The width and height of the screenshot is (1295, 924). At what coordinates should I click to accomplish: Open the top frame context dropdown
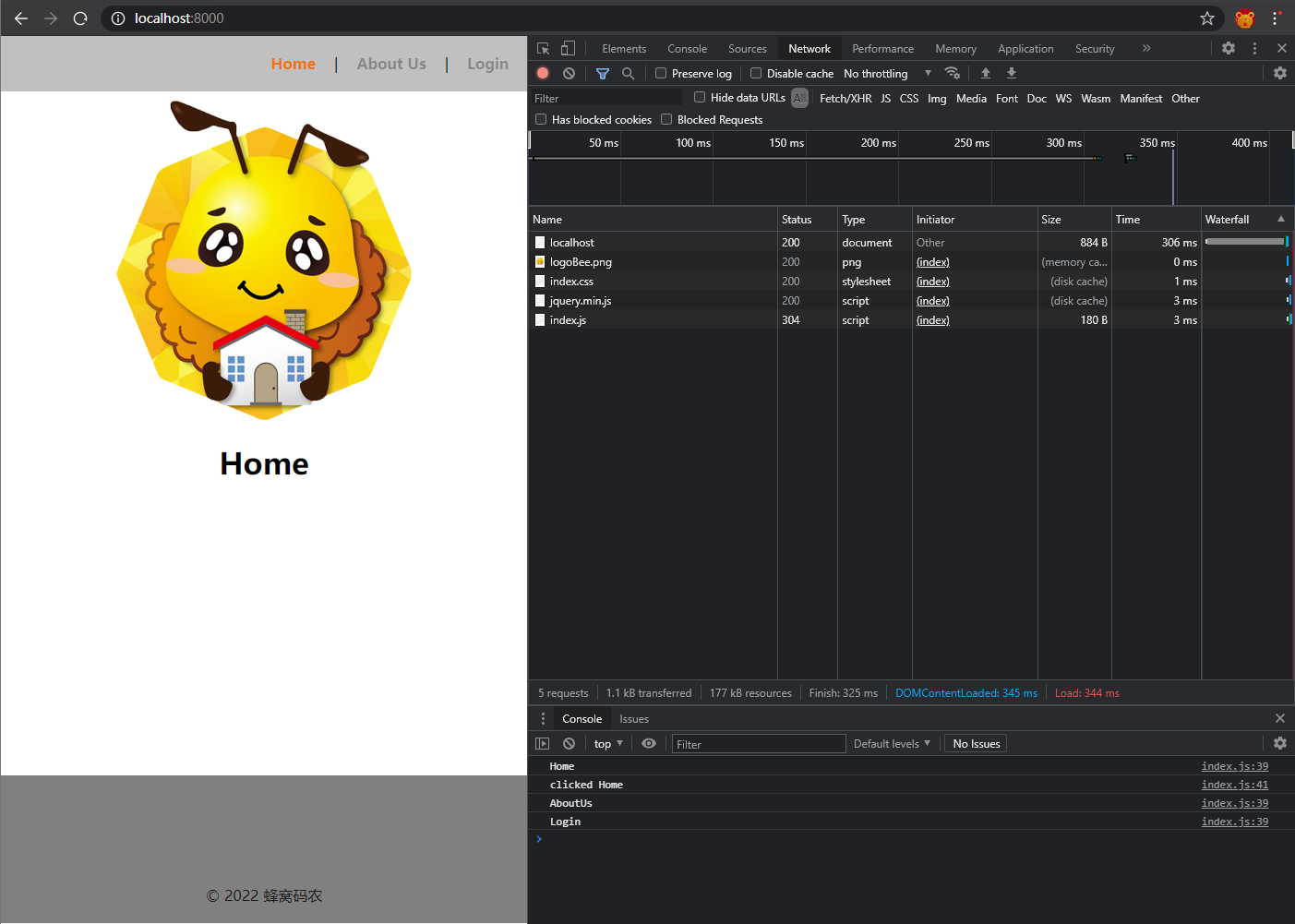pos(606,743)
